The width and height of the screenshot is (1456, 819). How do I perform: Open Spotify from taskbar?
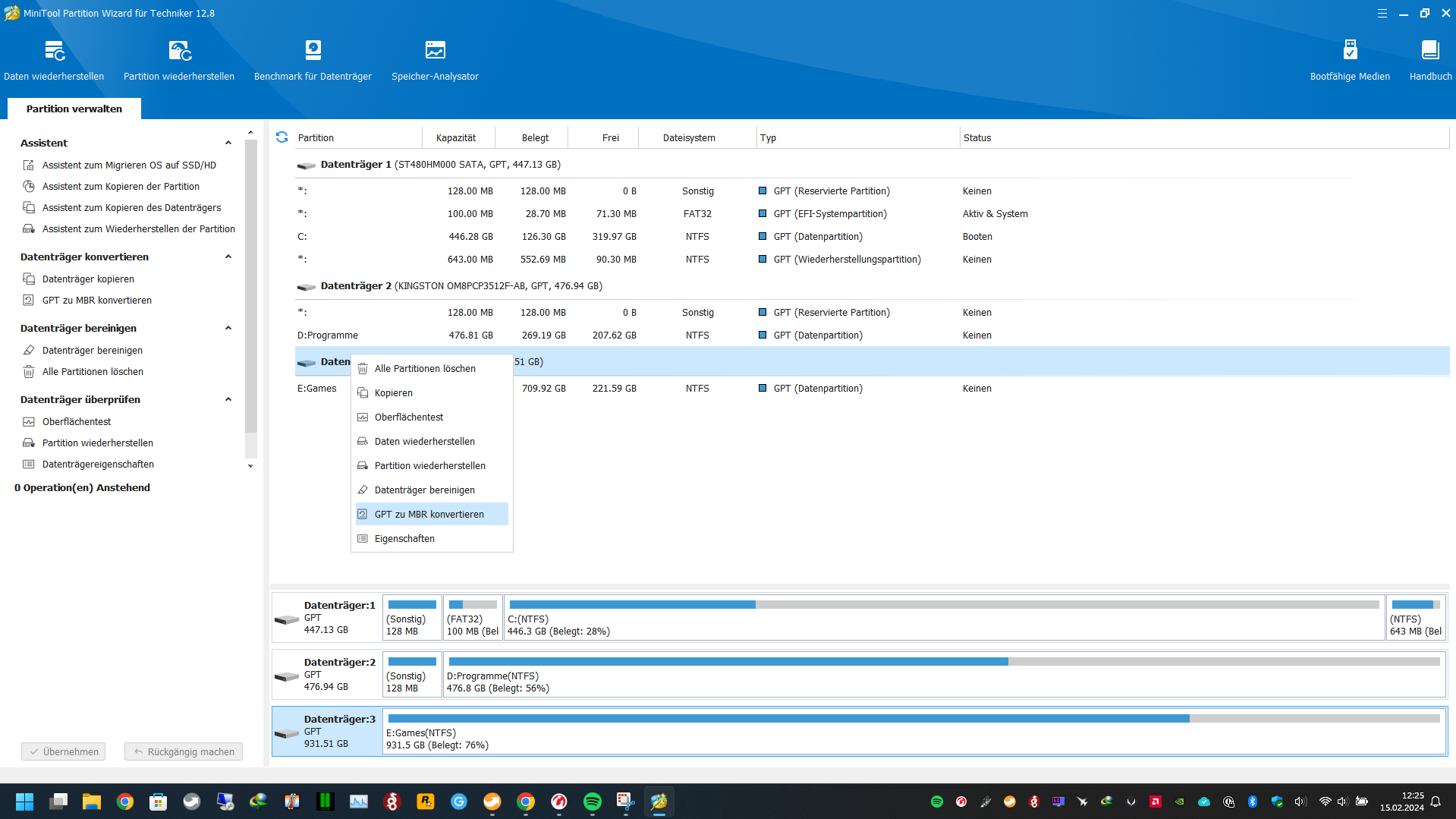[x=592, y=802]
